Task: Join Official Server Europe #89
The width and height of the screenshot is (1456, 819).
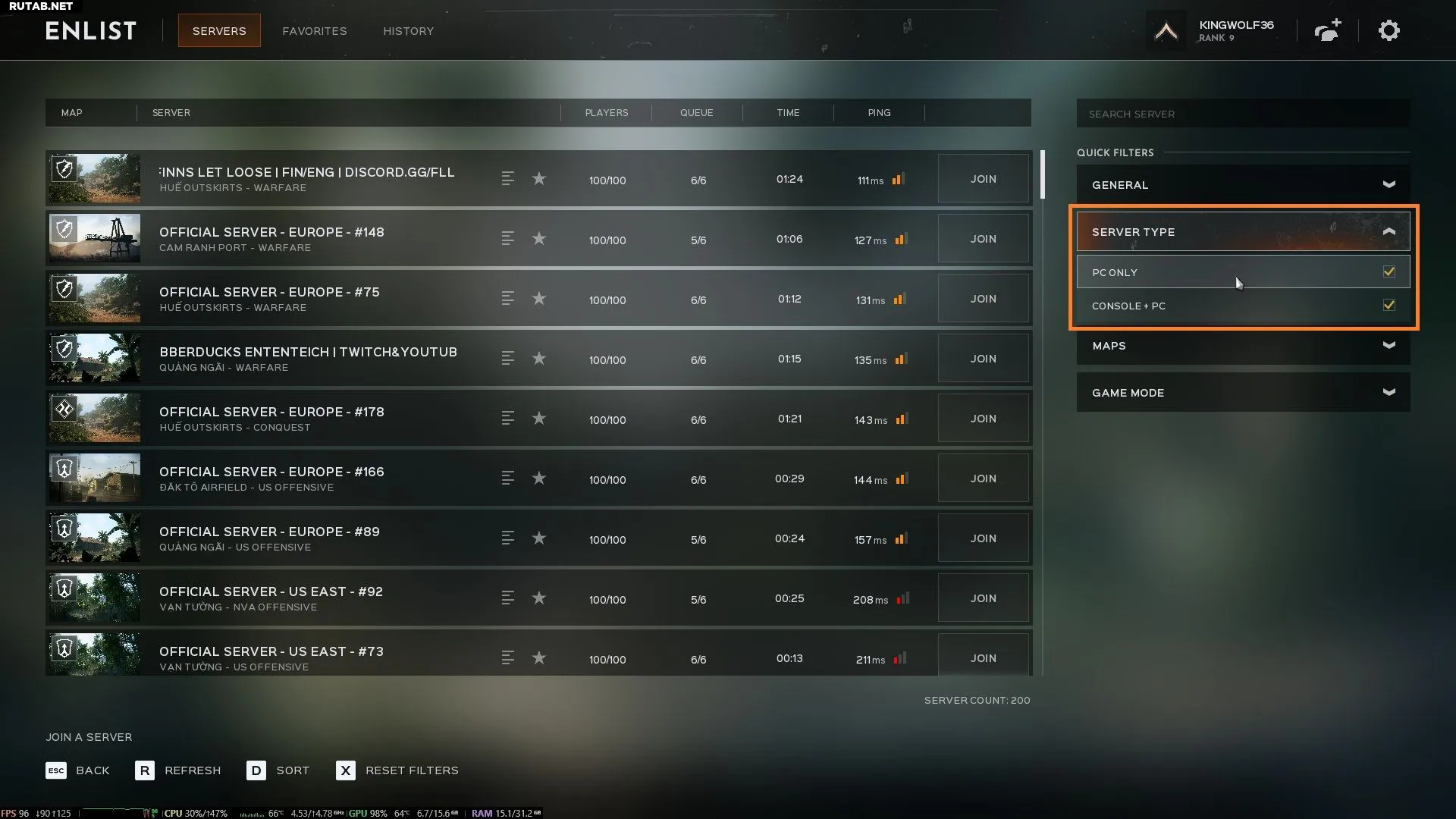Action: [x=984, y=538]
